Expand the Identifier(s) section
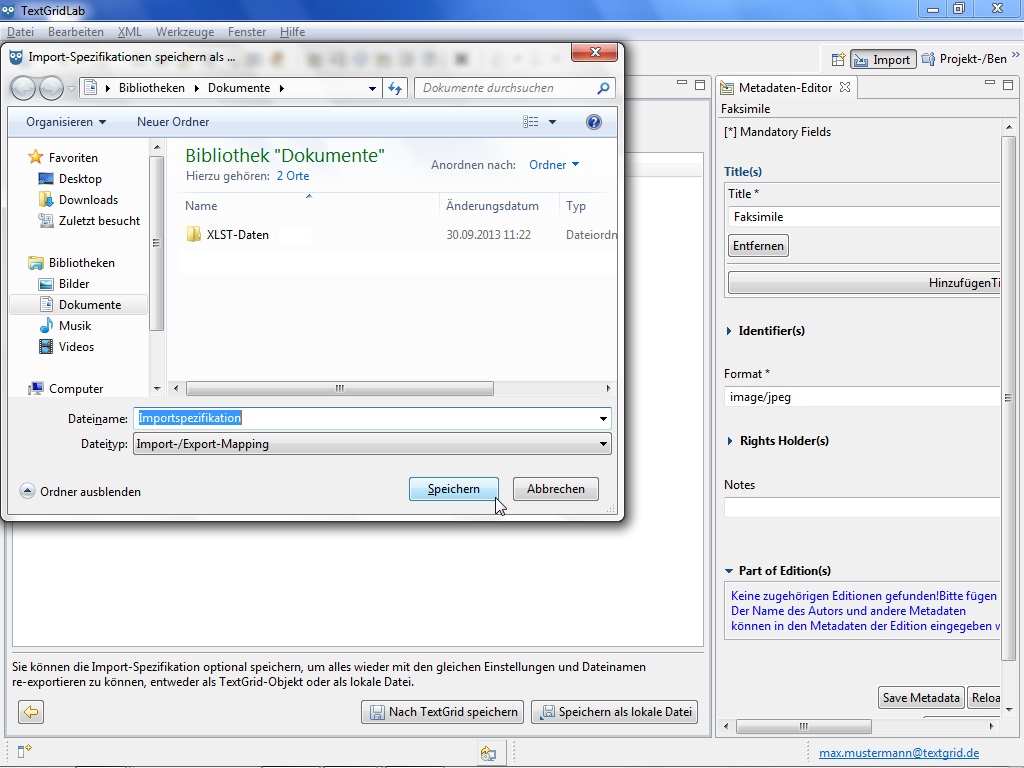 click(x=771, y=331)
